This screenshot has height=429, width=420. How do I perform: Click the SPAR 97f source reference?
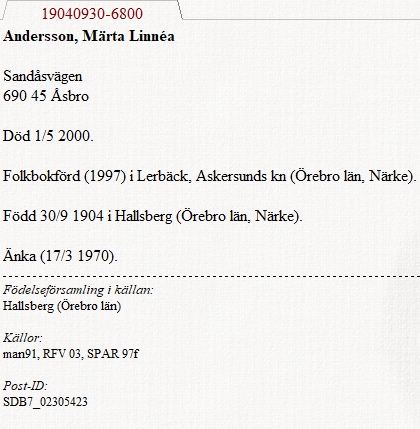pyautogui.click(x=113, y=354)
